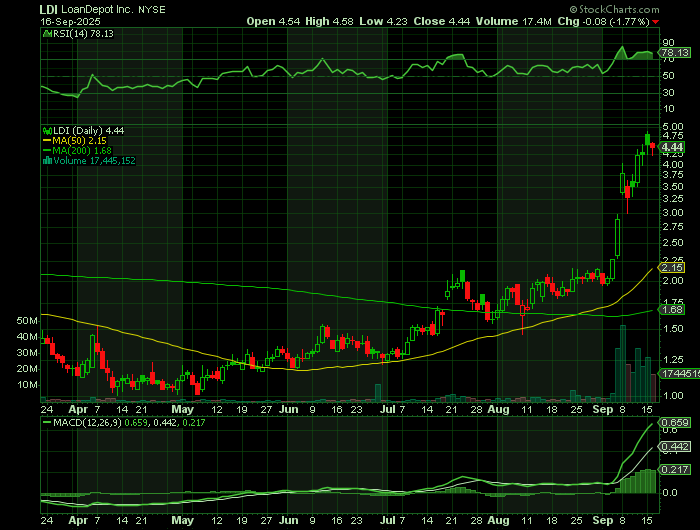This screenshot has height=530, width=700.
Task: Click the 1.68 moving average tag on price axis
Action: tap(672, 309)
